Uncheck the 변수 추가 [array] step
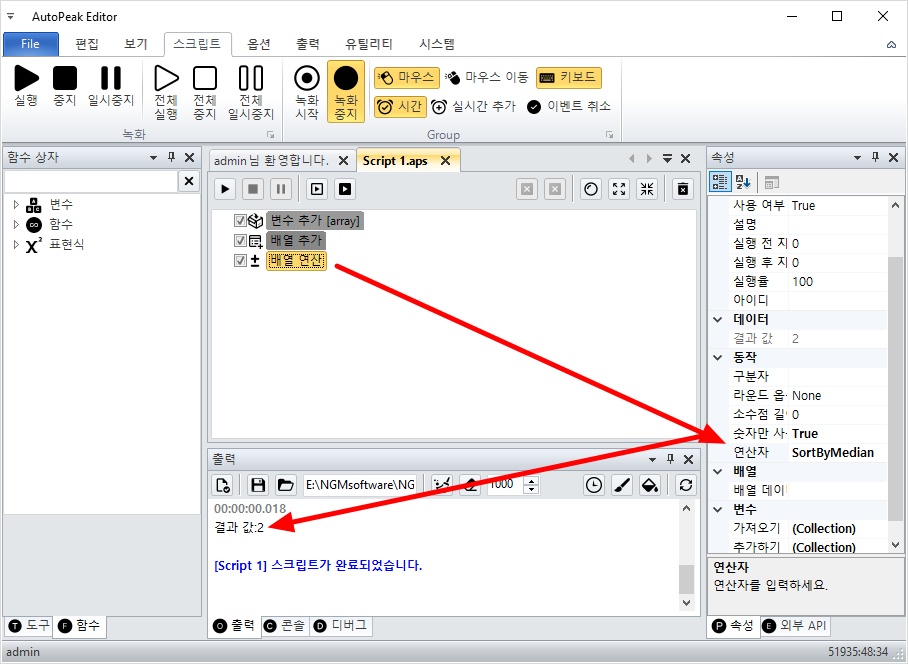 click(240, 221)
